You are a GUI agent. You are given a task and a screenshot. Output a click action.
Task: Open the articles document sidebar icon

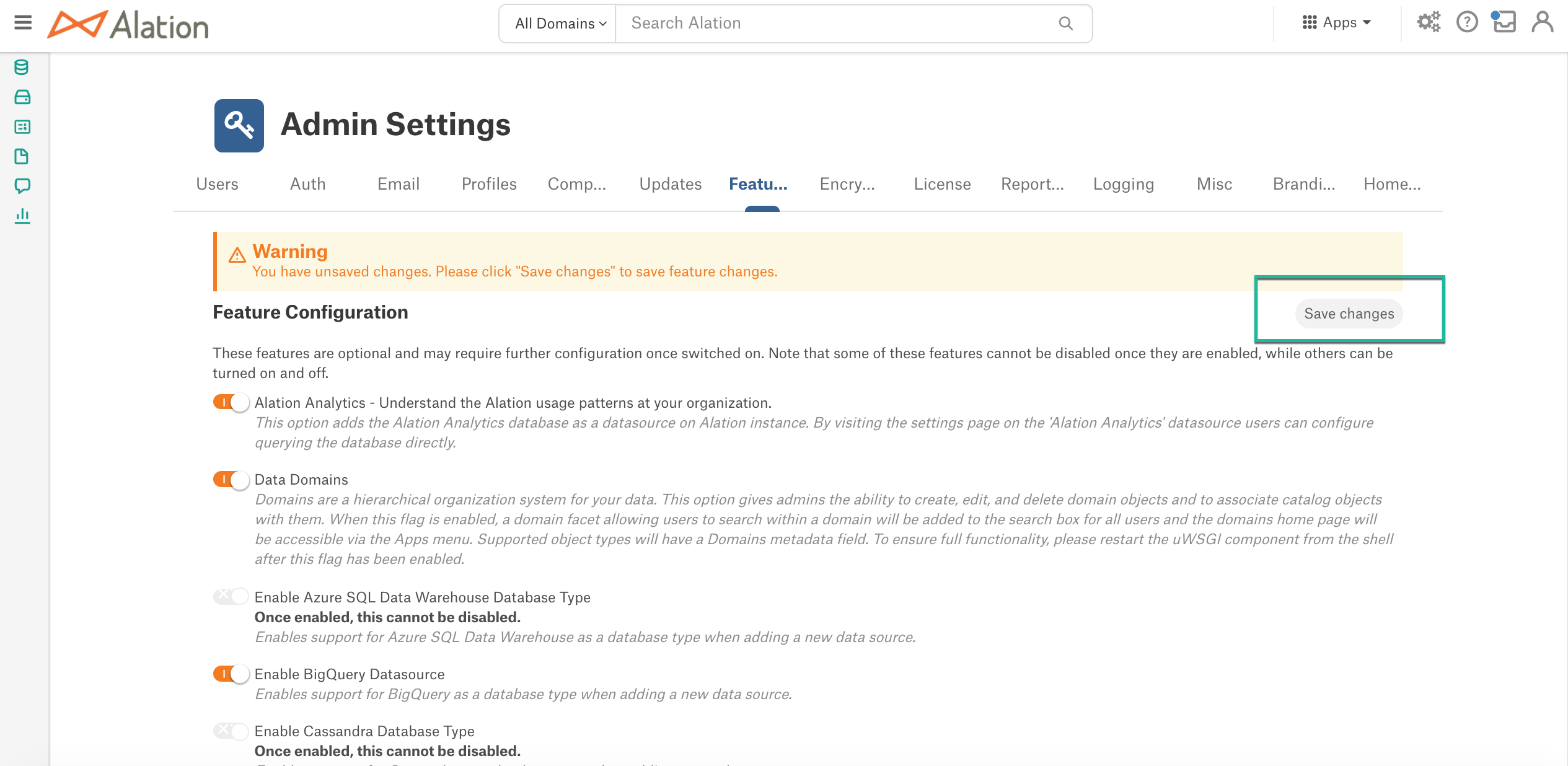pyautogui.click(x=22, y=156)
